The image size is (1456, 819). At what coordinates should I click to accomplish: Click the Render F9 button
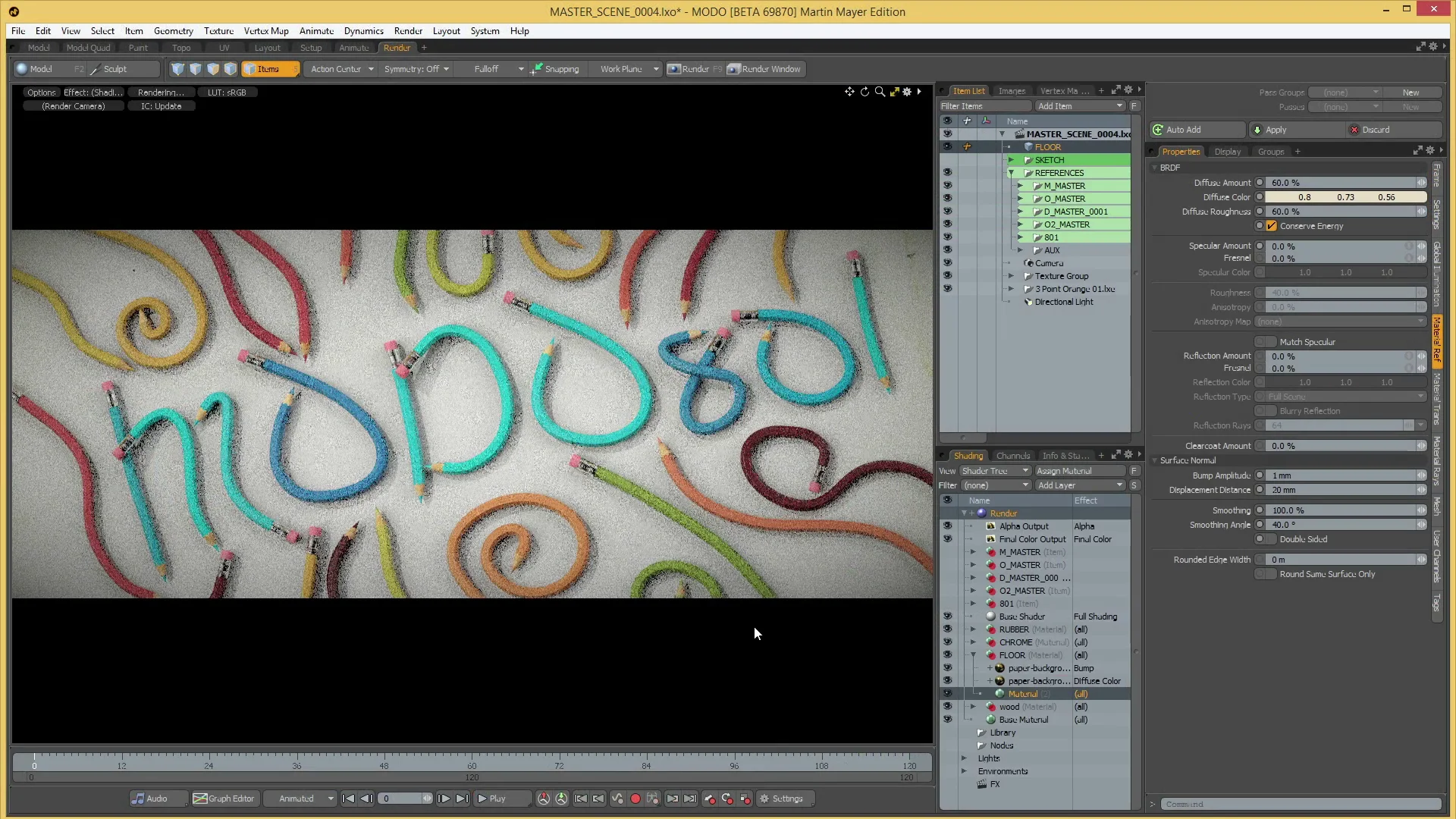coord(695,69)
